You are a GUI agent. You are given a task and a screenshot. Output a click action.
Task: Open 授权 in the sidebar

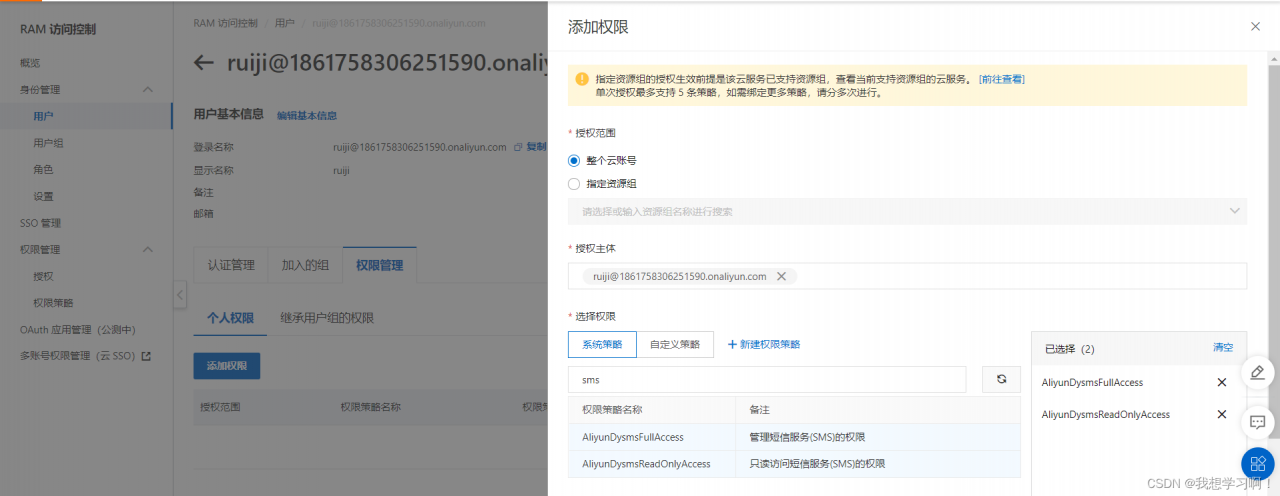tap(43, 276)
